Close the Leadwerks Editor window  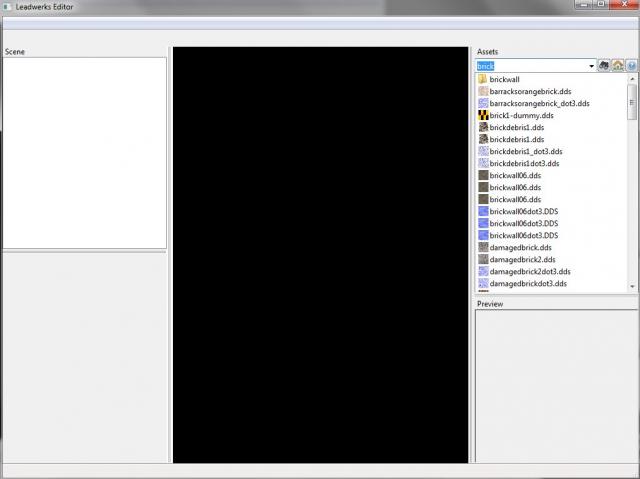point(624,4)
